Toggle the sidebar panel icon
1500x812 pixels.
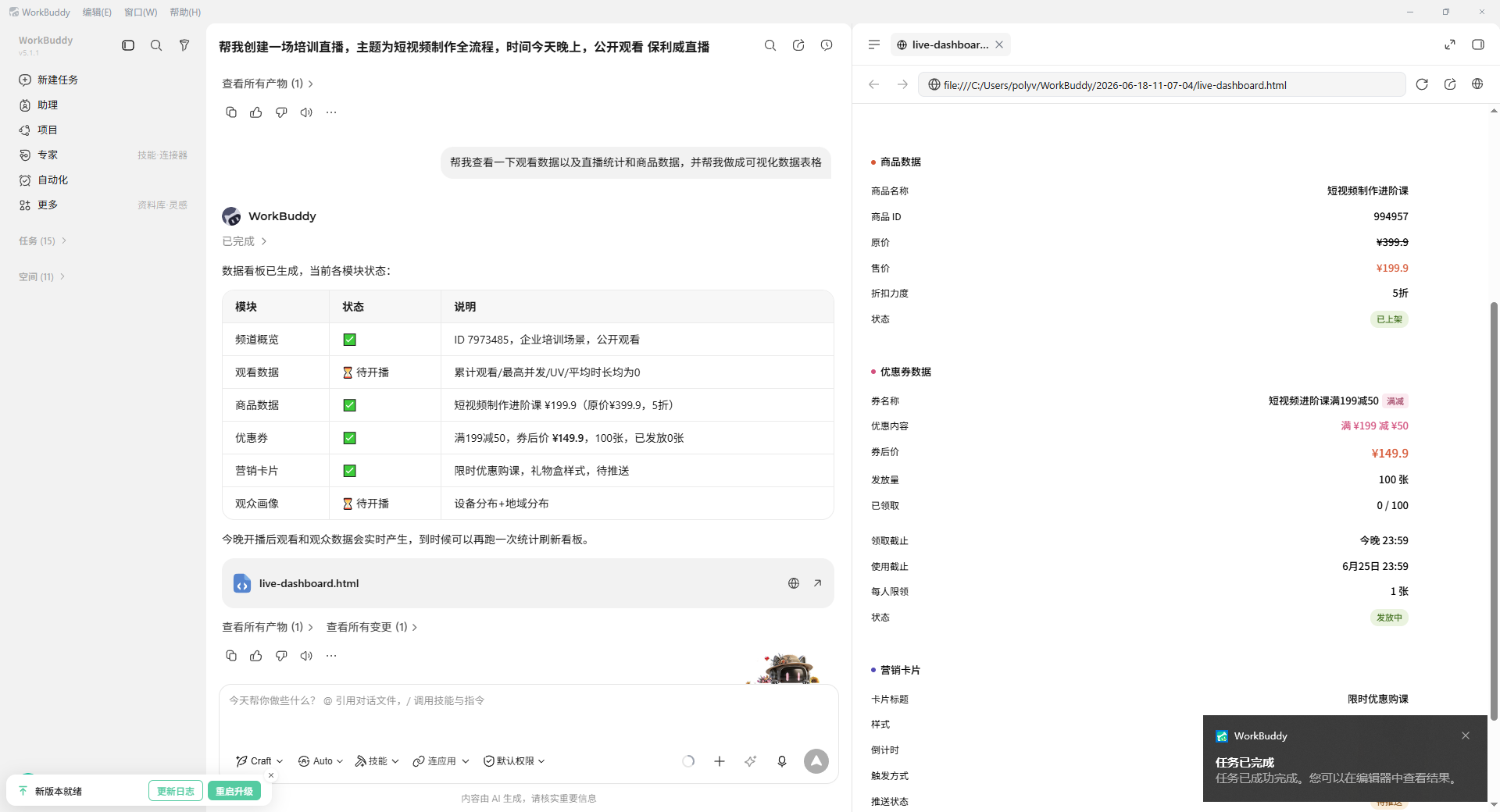pyautogui.click(x=128, y=45)
